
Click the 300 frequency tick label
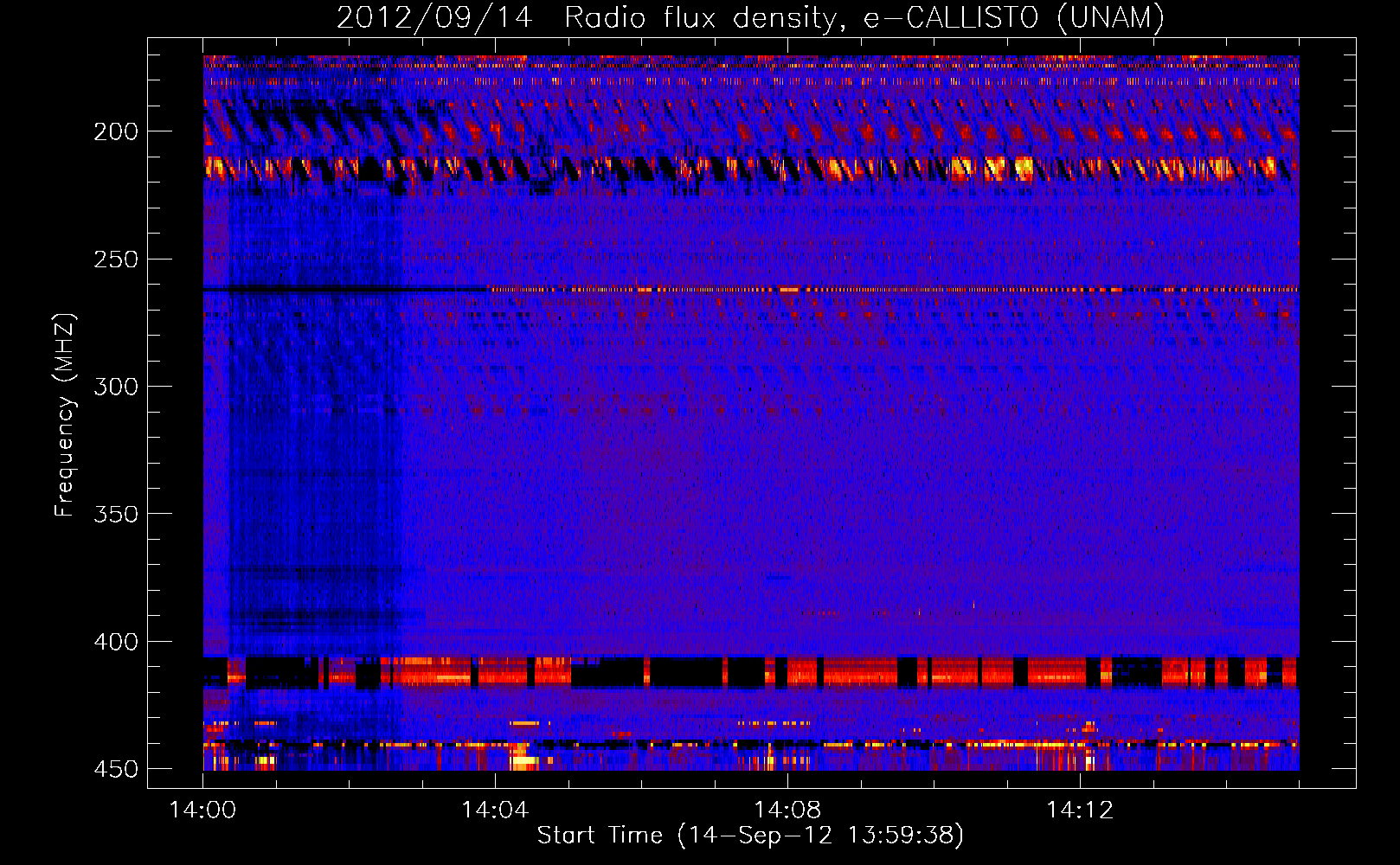116,387
